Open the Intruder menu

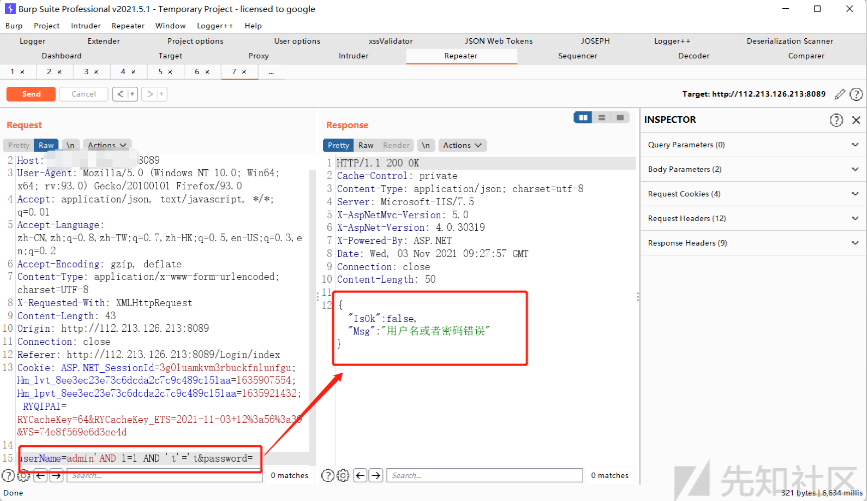[86, 25]
